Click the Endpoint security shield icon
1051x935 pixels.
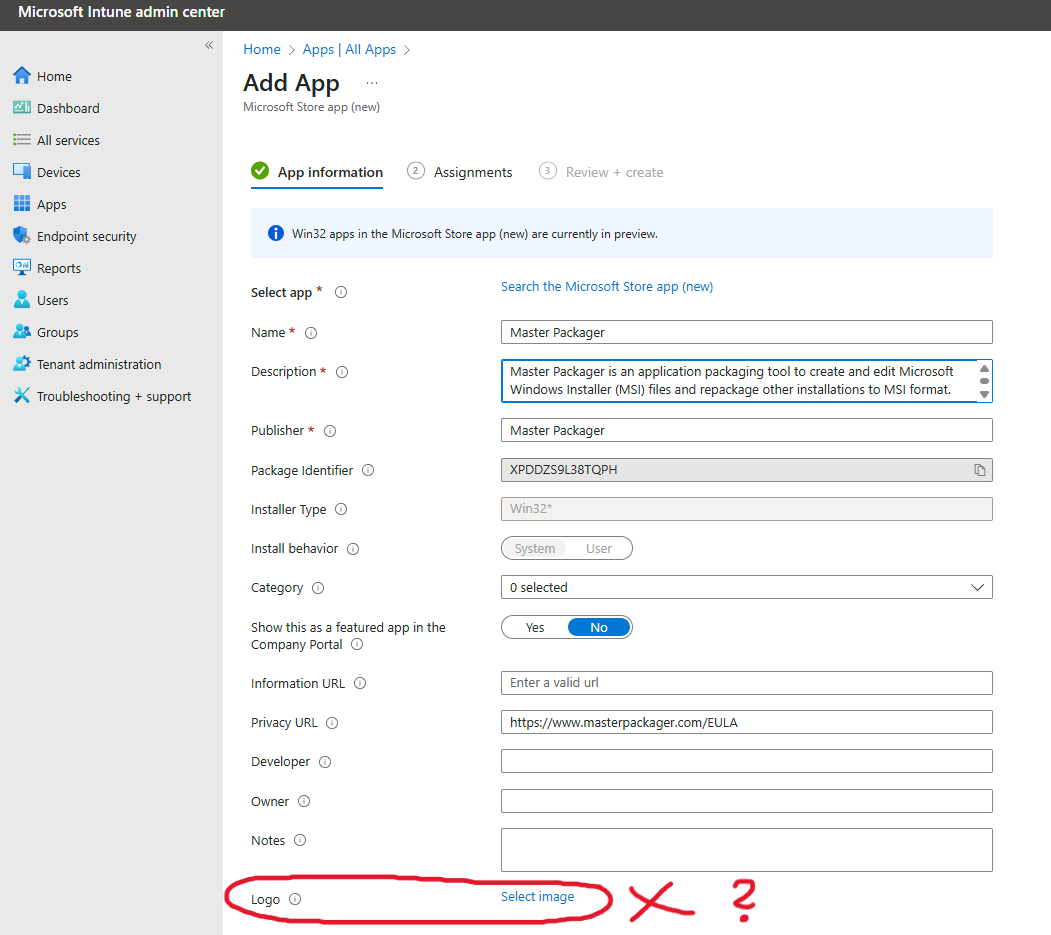pos(21,235)
